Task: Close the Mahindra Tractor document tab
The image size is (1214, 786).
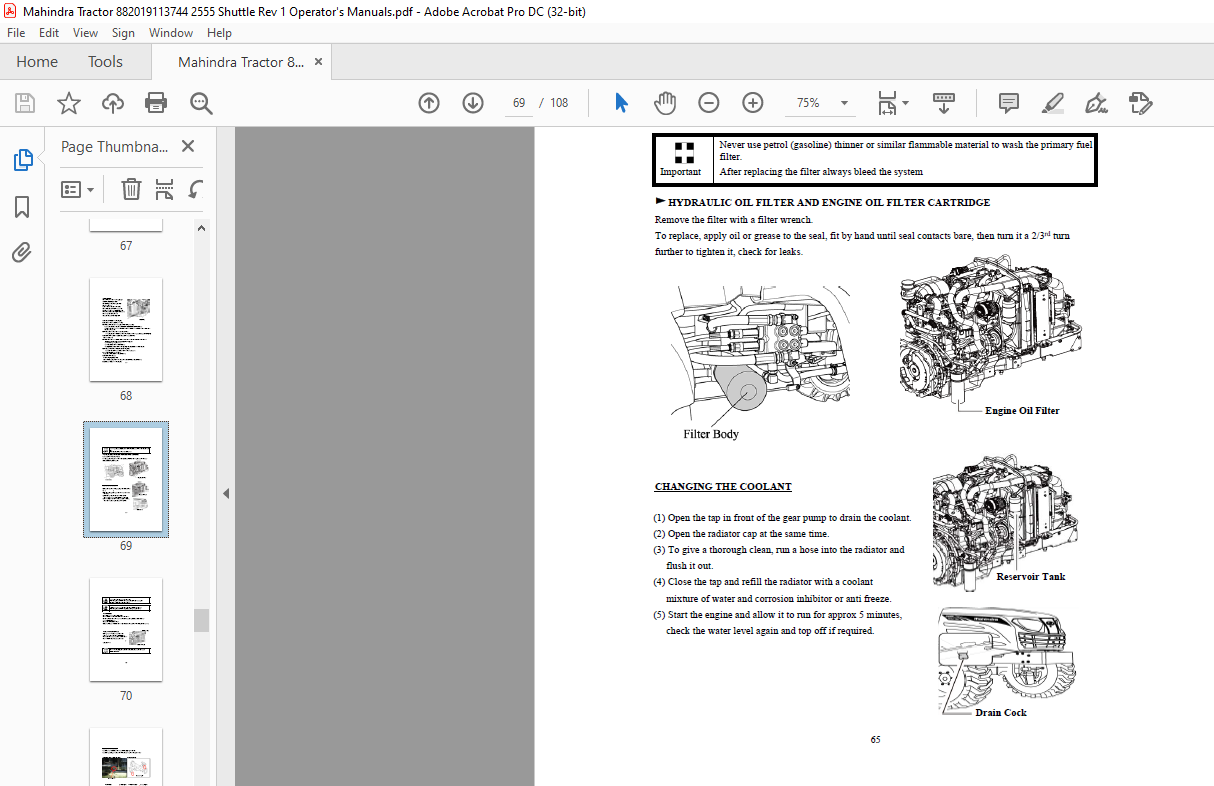Action: click(x=319, y=62)
